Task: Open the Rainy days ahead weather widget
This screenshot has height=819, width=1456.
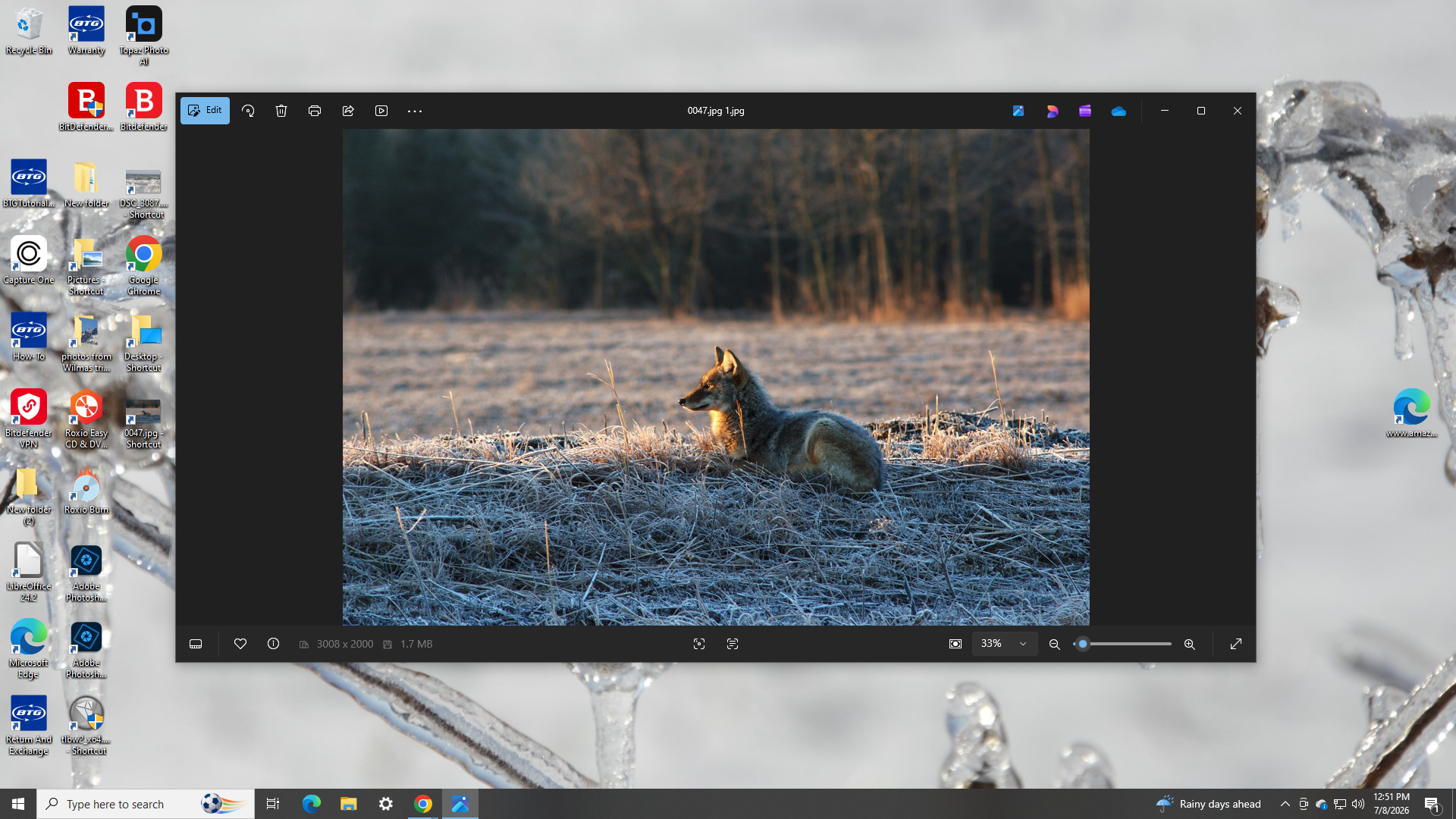Action: click(1209, 804)
